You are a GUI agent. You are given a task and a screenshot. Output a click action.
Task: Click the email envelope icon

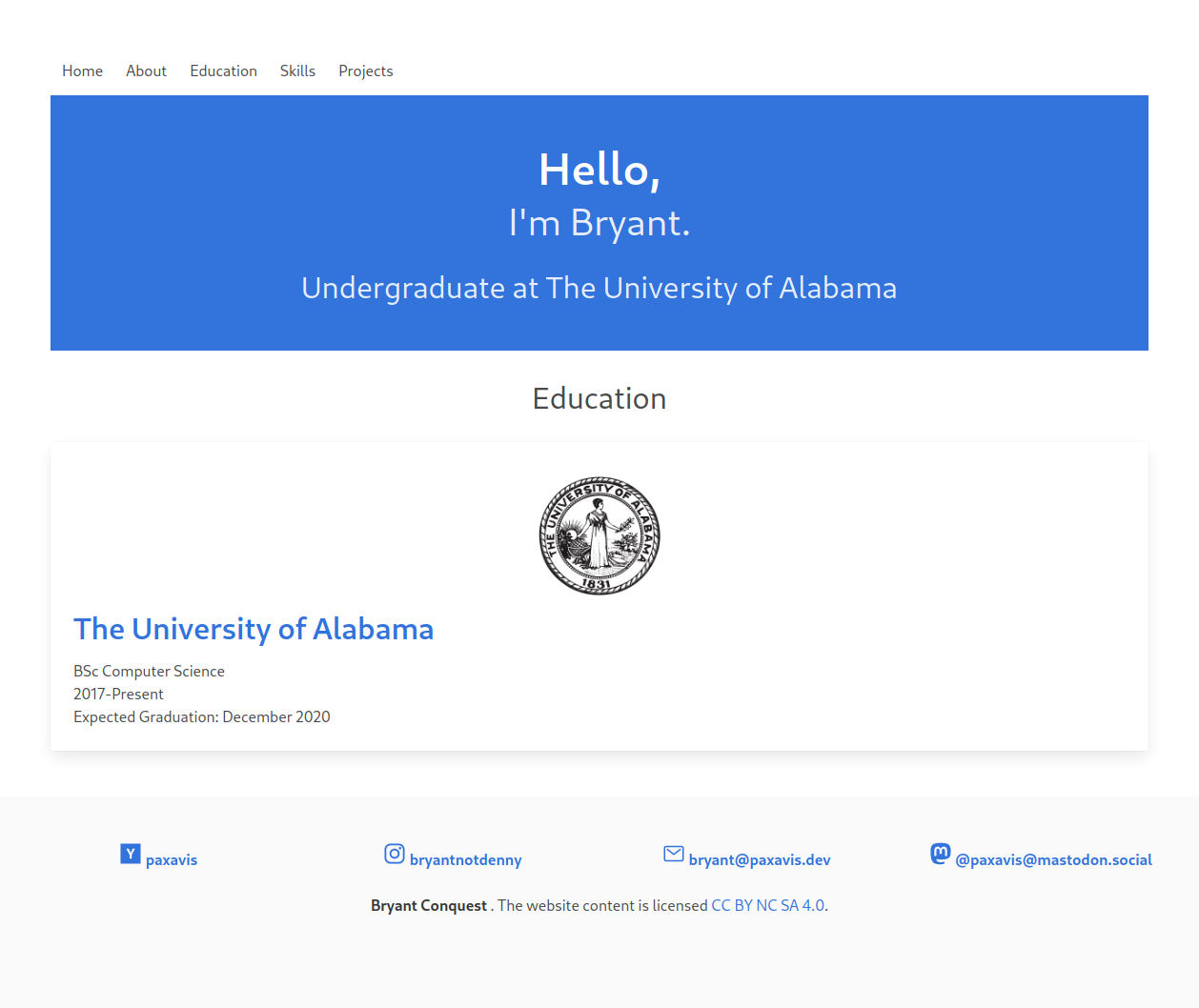coord(674,854)
